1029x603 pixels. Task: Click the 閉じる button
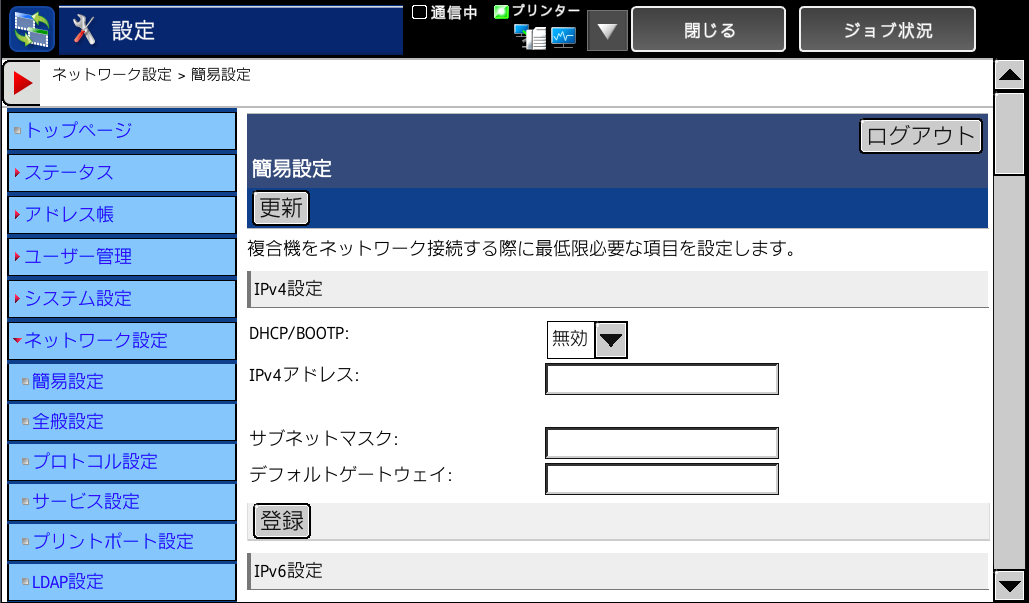[708, 29]
